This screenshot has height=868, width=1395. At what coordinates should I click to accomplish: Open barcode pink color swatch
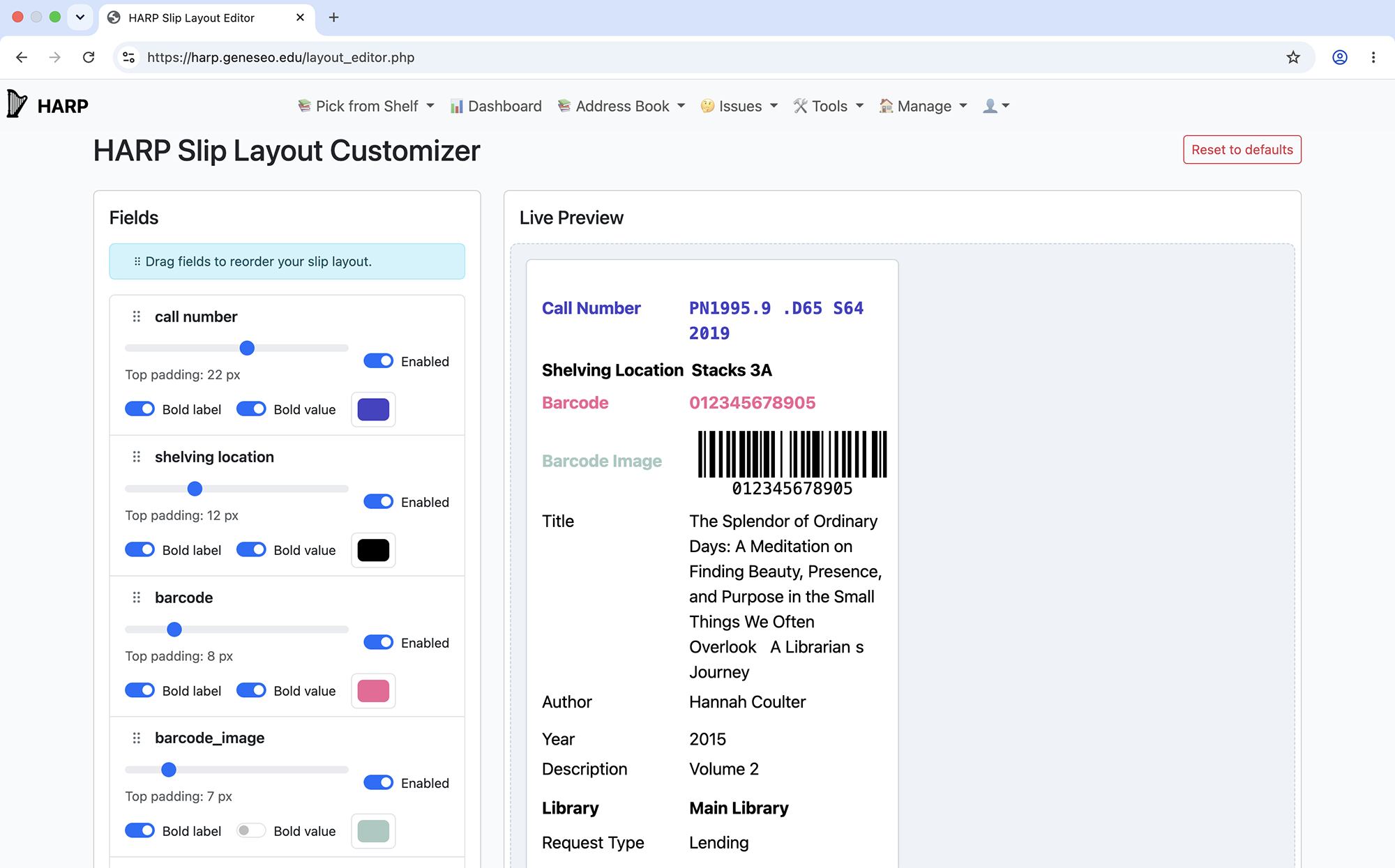coord(373,690)
